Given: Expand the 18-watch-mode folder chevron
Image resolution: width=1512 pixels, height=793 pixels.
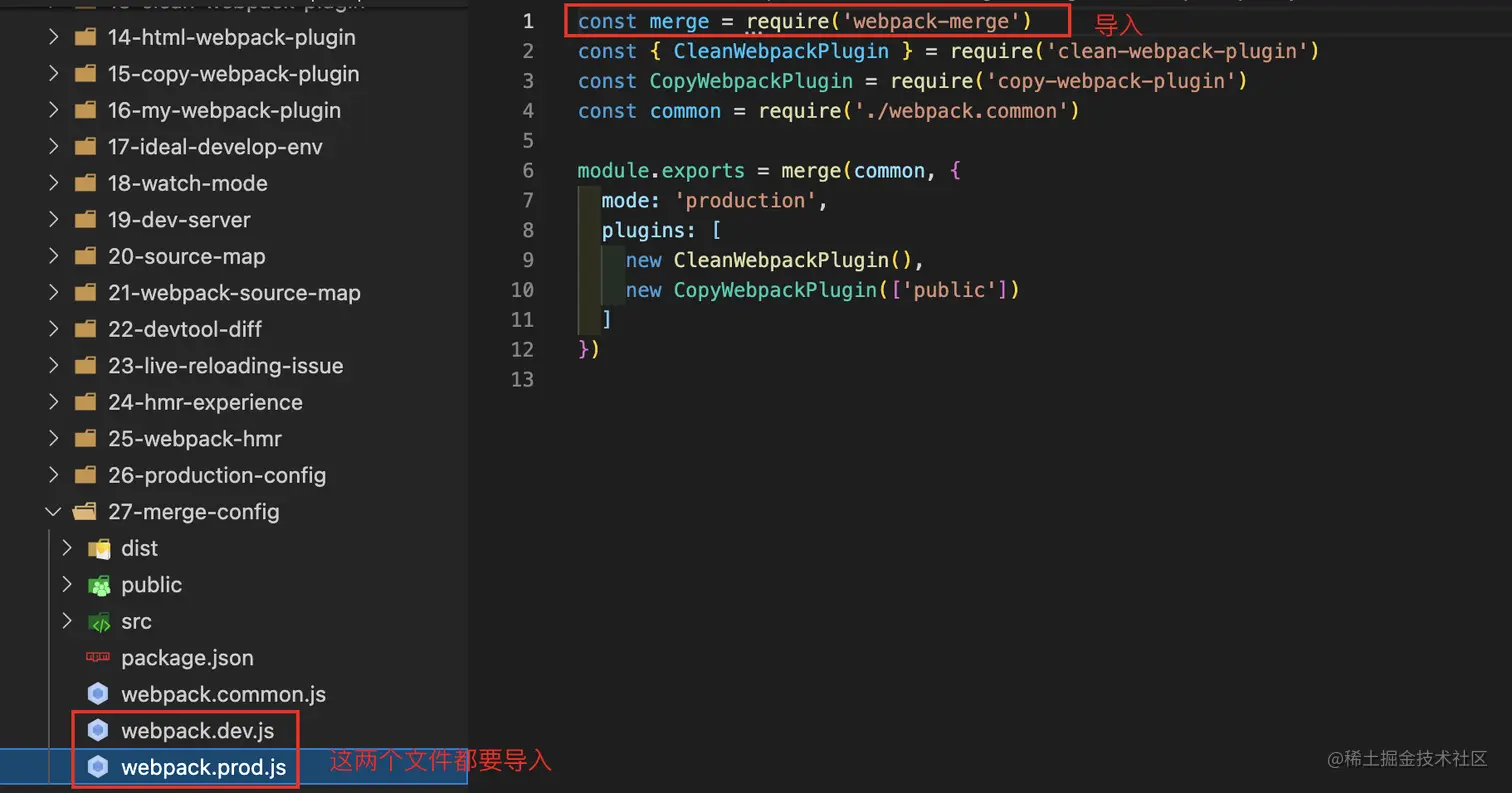Looking at the screenshot, I should 53,183.
